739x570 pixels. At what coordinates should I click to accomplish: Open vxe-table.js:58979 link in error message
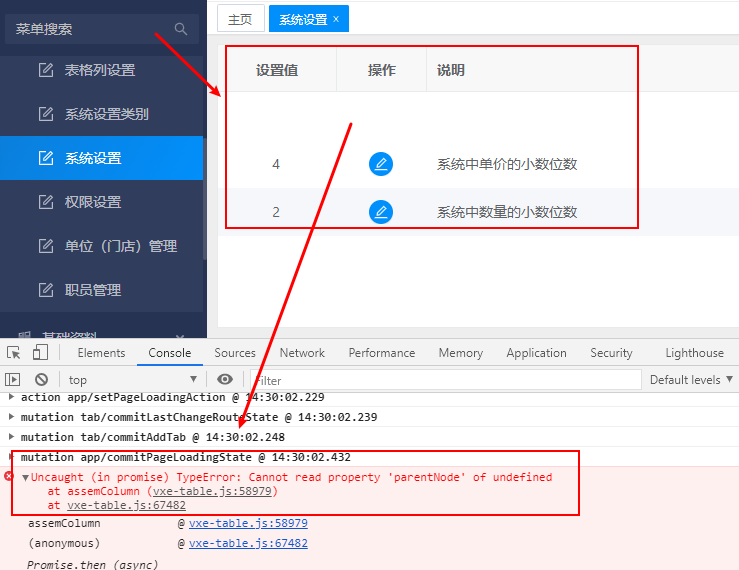click(212, 491)
